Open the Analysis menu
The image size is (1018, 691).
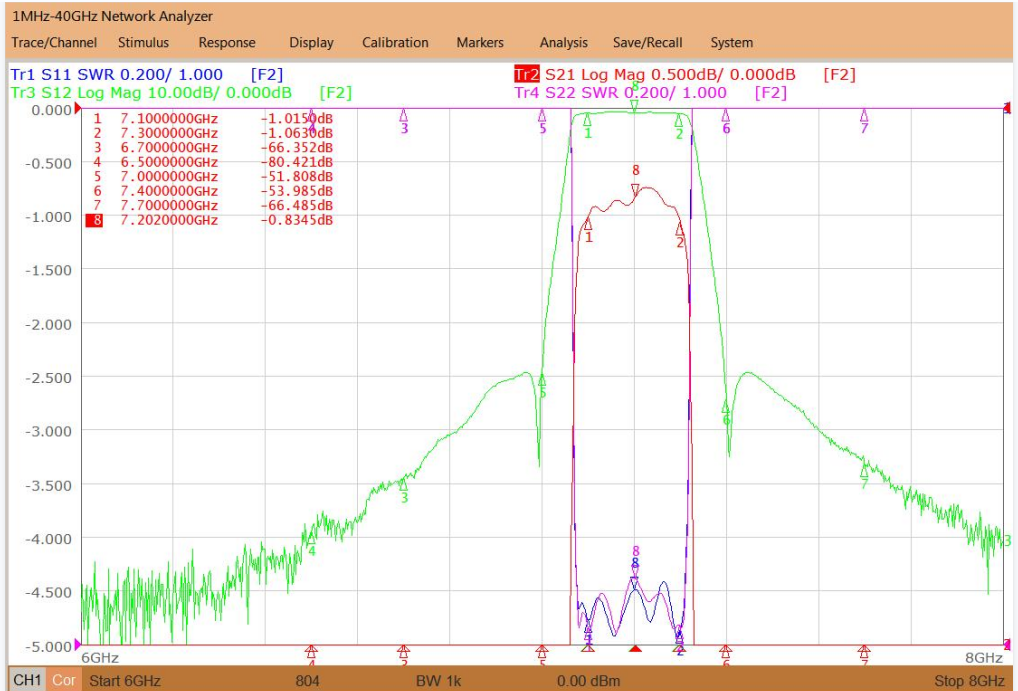[x=564, y=43]
